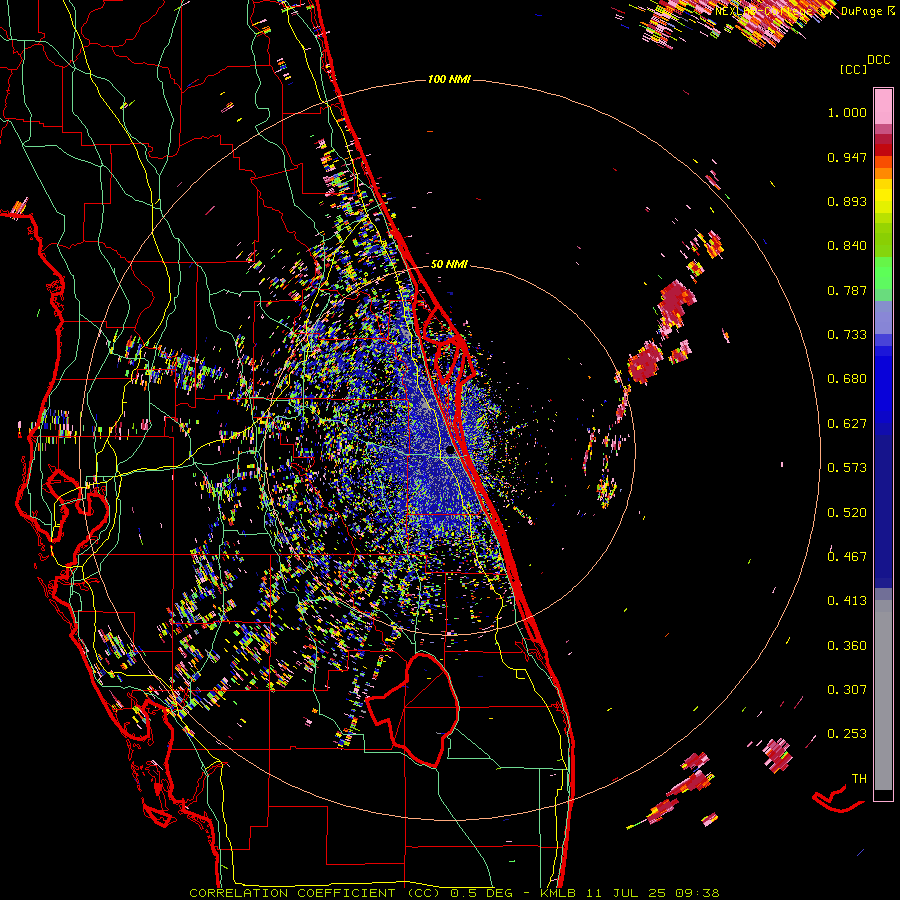Click the black radar site dot

pos(450,451)
